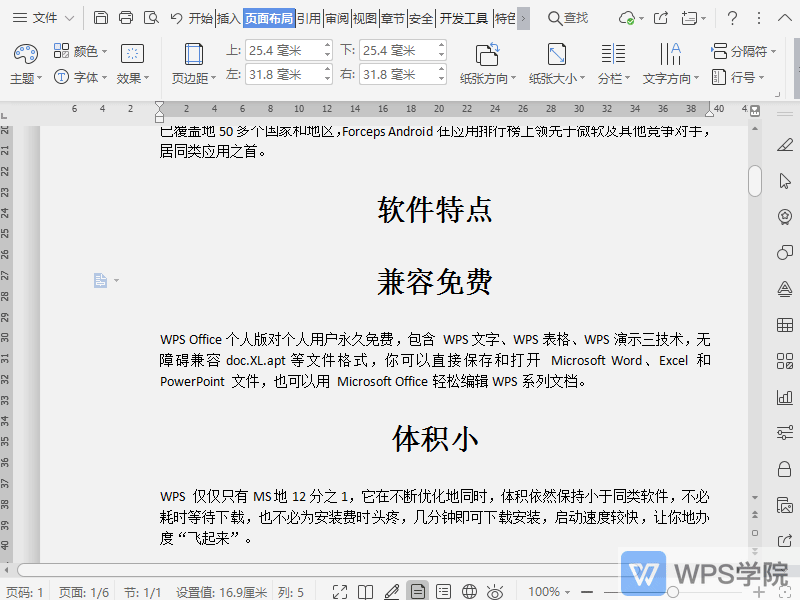Enable eye protection mode in status bar
The width and height of the screenshot is (800, 600).
[x=494, y=590]
